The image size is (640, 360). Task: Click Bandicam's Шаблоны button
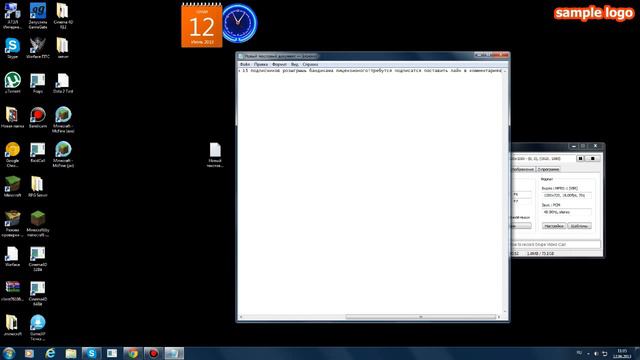click(x=579, y=226)
